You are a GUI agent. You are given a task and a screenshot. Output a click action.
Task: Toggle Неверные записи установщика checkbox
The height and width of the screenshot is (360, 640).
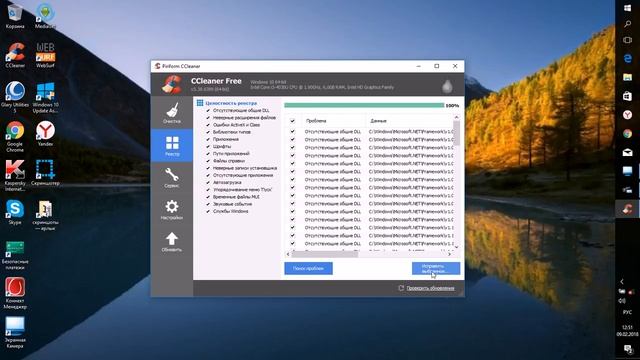[x=208, y=168]
